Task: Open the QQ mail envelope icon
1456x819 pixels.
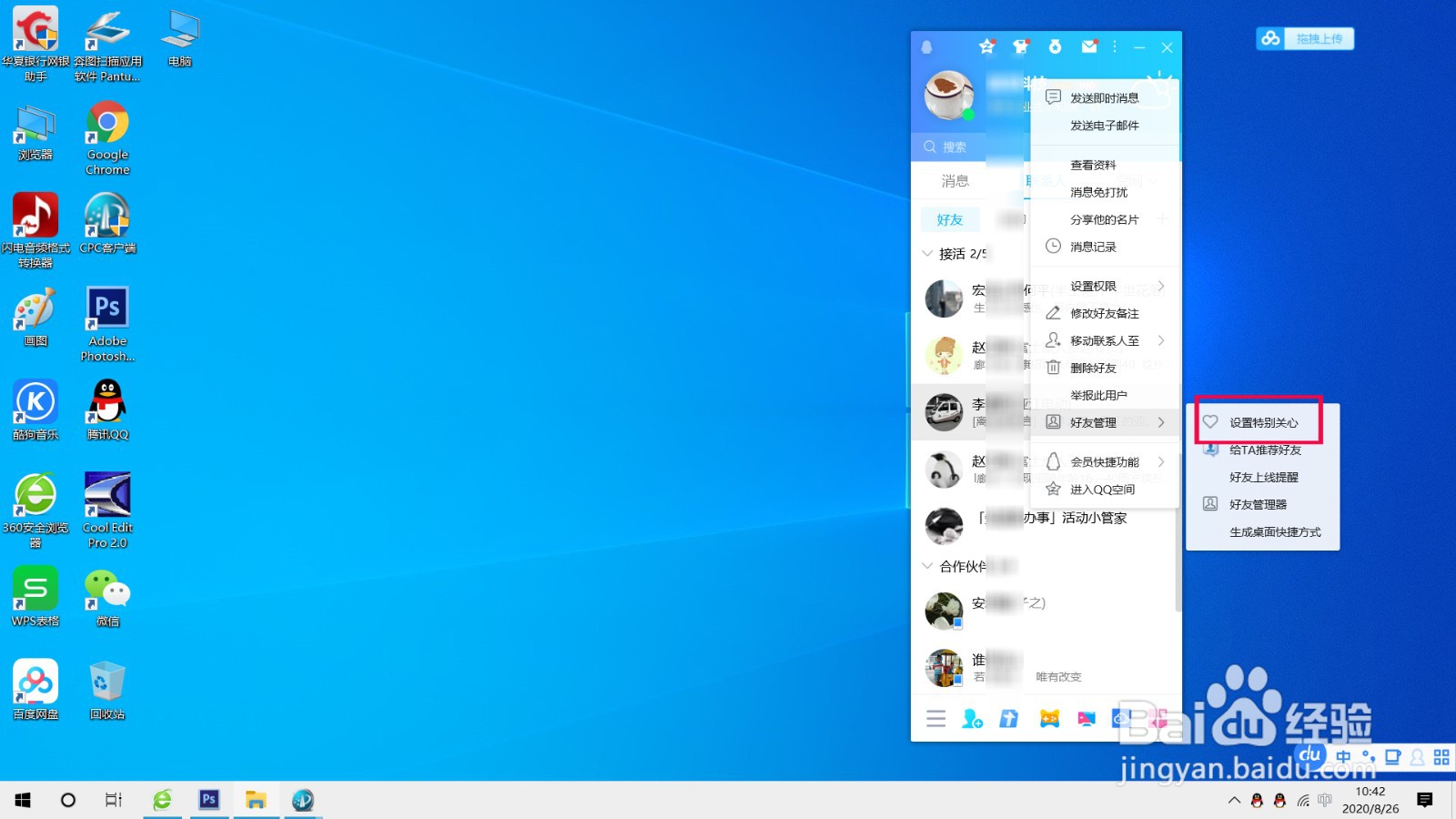Action: [1089, 46]
